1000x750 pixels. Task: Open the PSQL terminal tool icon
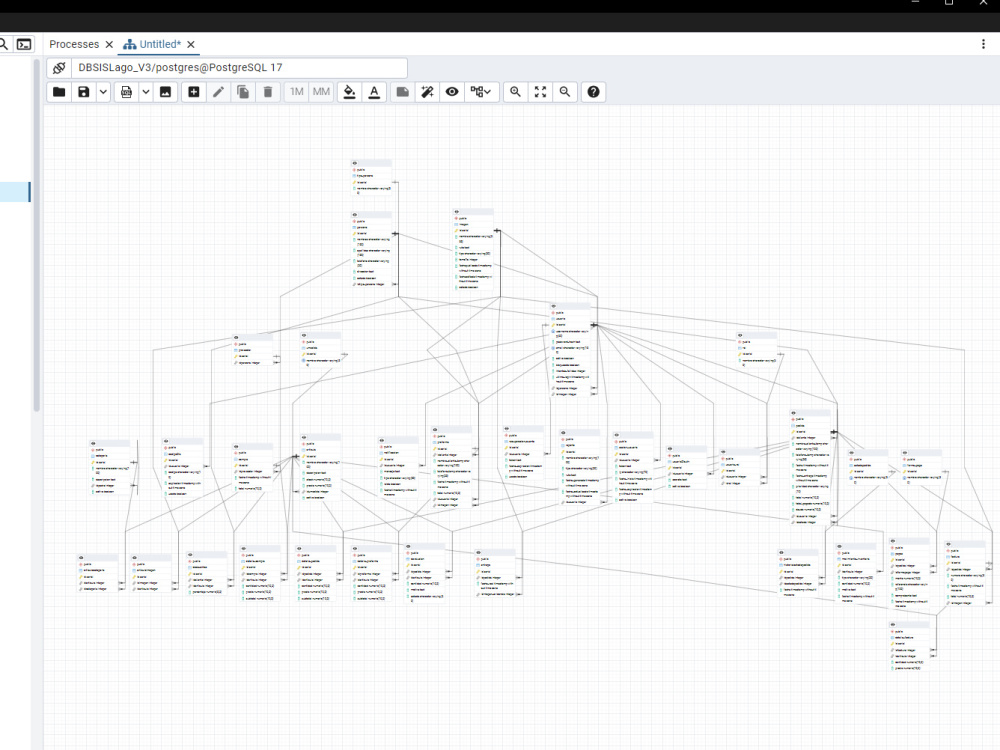(24, 44)
